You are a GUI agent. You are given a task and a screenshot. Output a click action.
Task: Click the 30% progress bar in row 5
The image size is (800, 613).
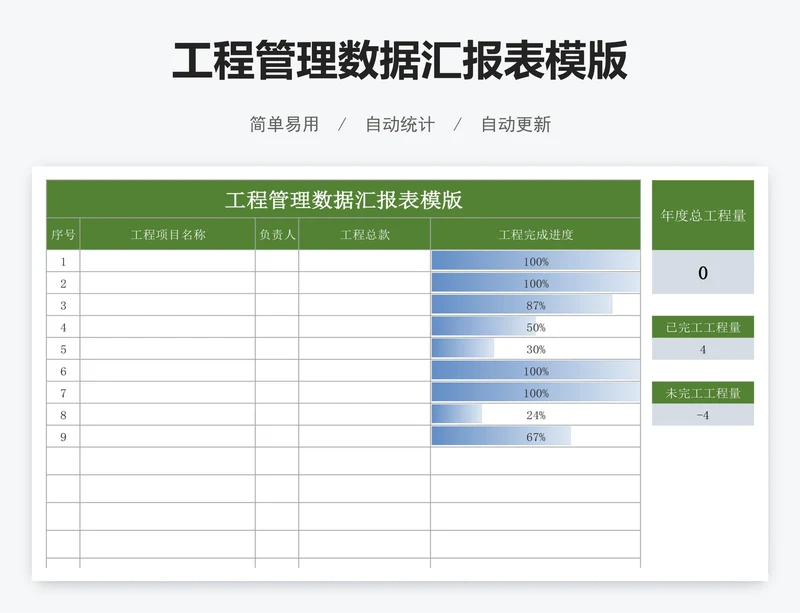(x=463, y=349)
